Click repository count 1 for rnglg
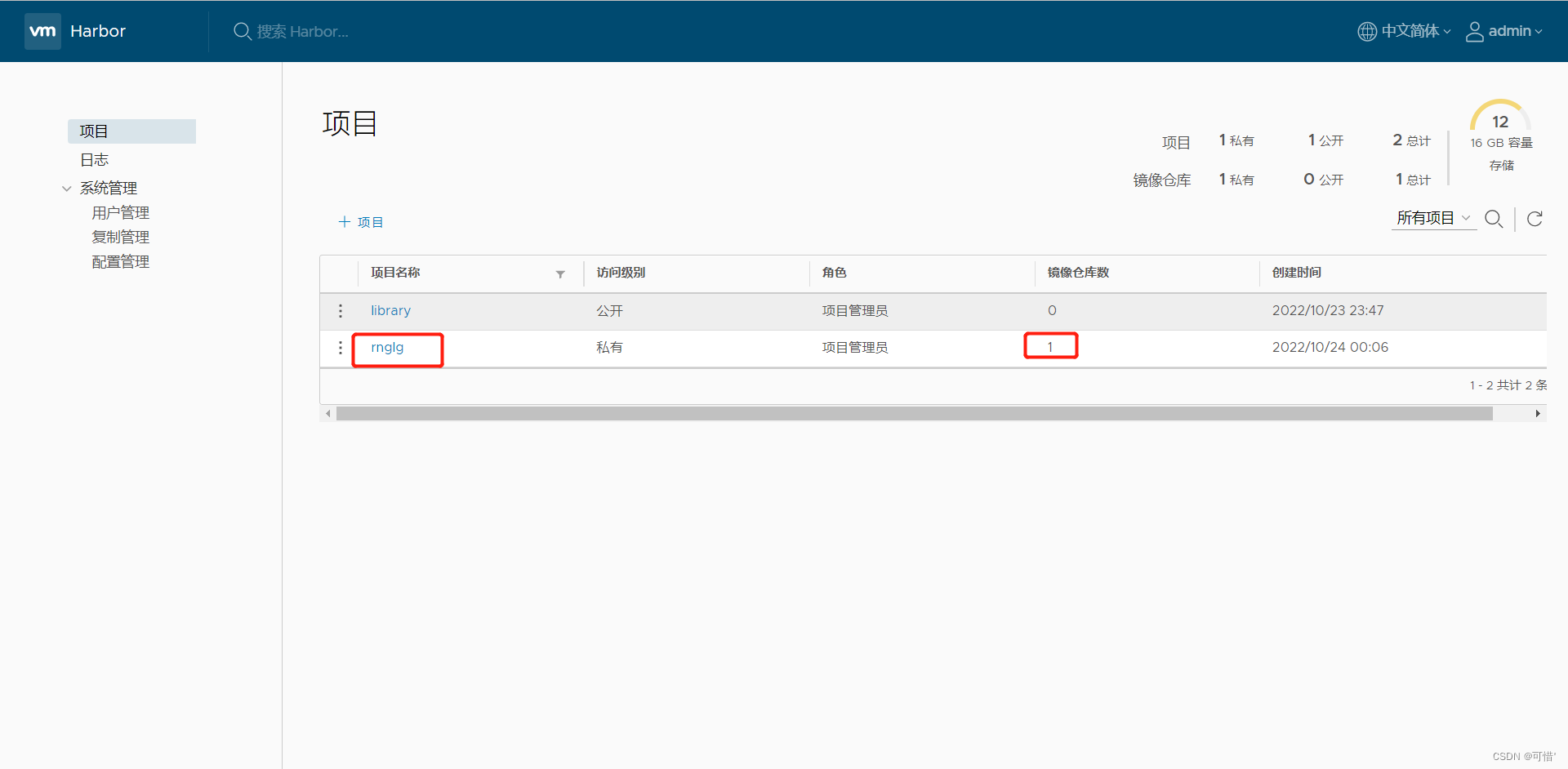The image size is (1568, 769). (x=1050, y=348)
